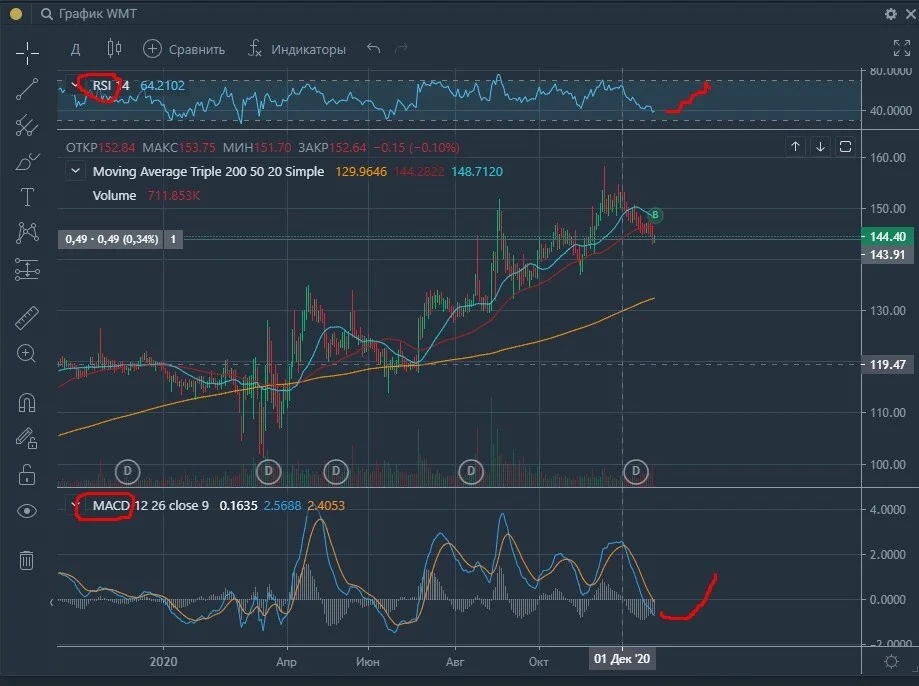The height and width of the screenshot is (686, 919).
Task: Select the brush drawing tool
Action: point(27,161)
